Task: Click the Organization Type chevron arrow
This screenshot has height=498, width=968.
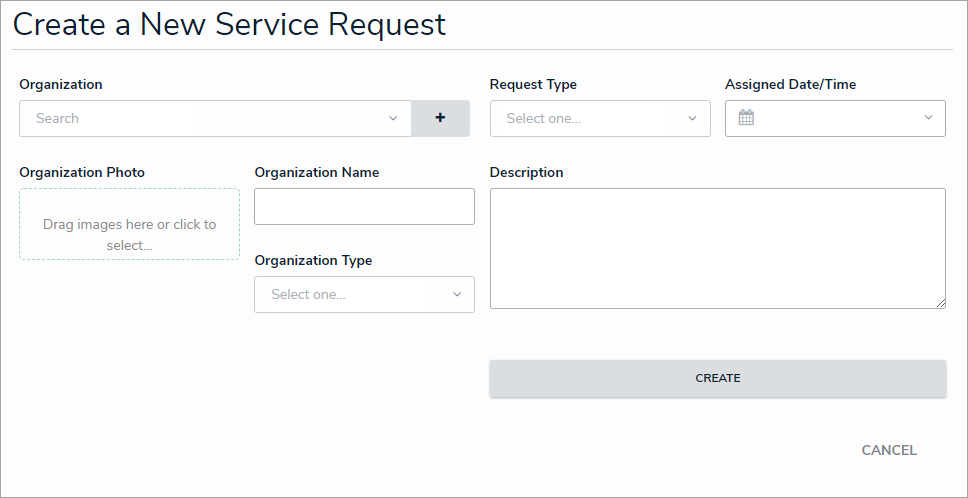Action: [x=457, y=294]
